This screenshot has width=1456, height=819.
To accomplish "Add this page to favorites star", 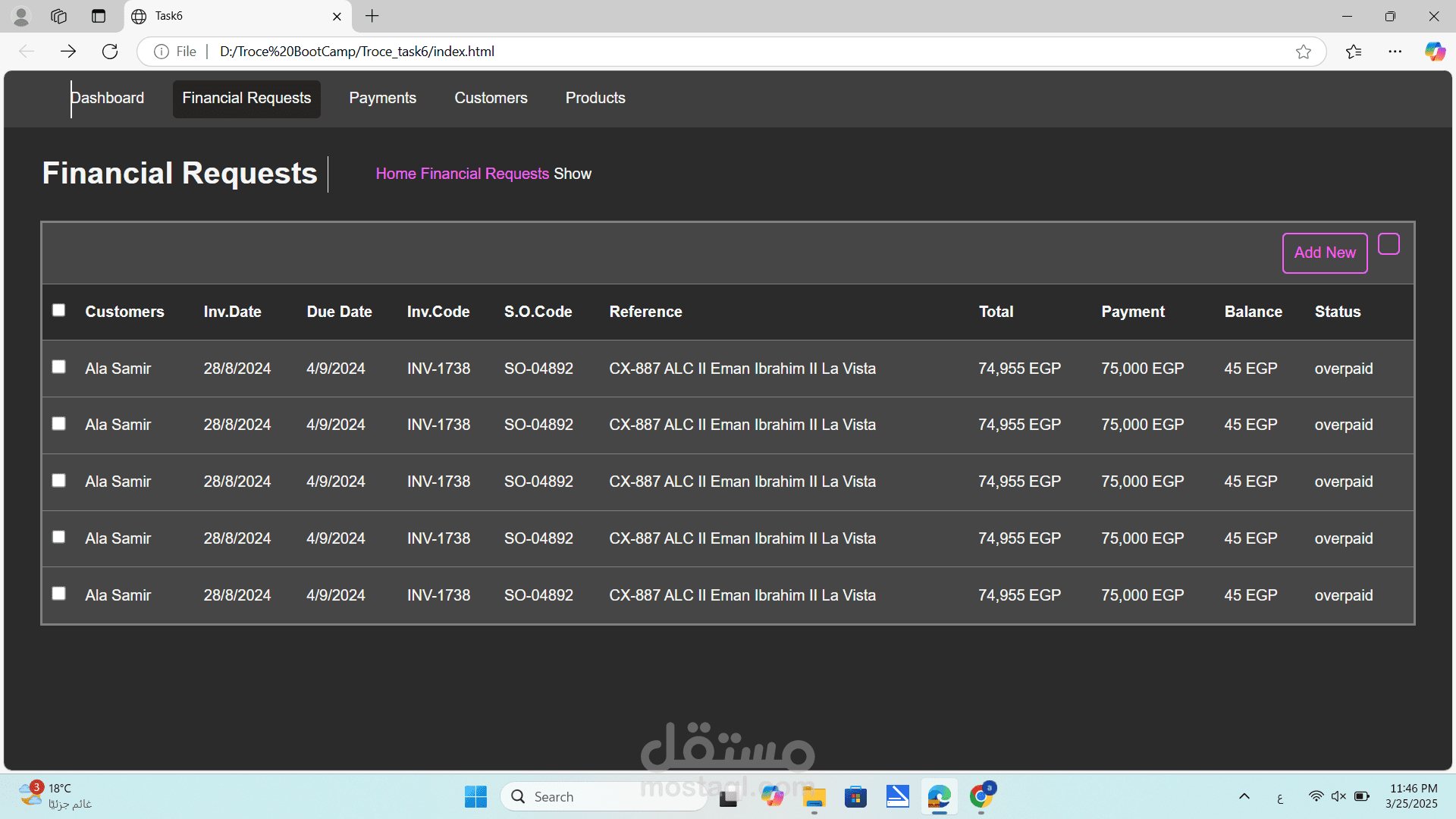I will (1304, 52).
